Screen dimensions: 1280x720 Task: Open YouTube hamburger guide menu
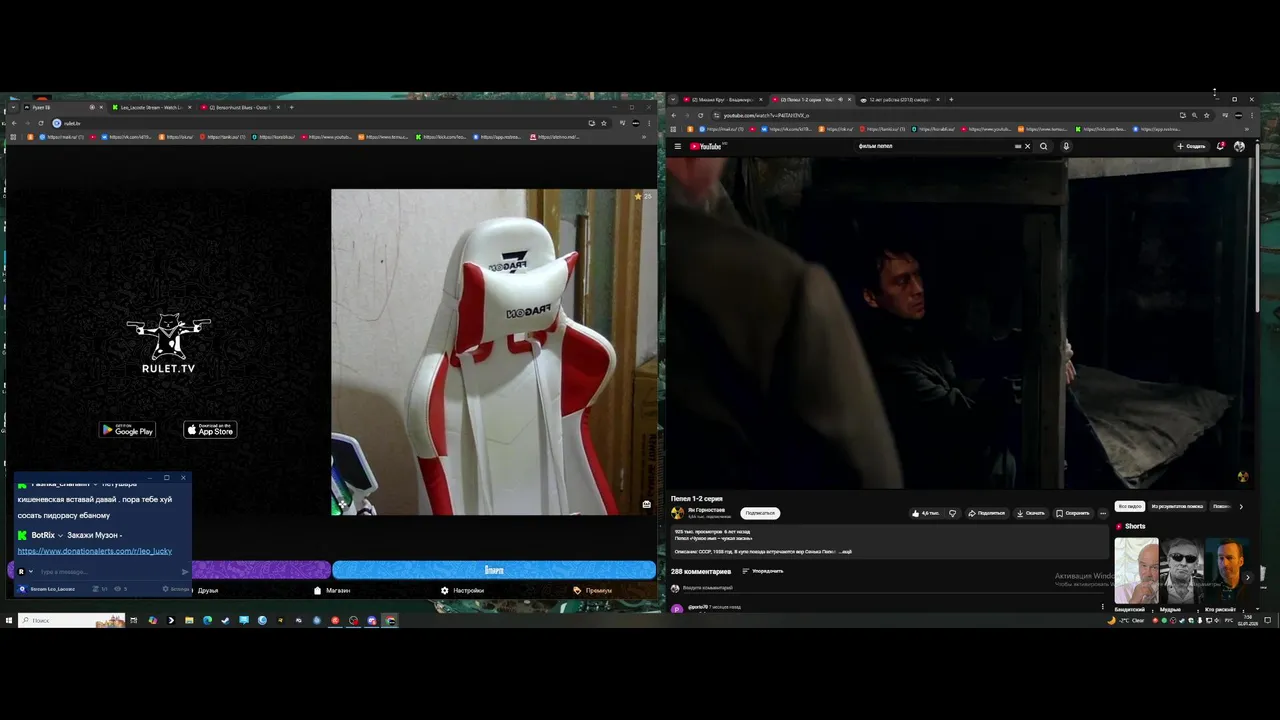click(x=677, y=146)
